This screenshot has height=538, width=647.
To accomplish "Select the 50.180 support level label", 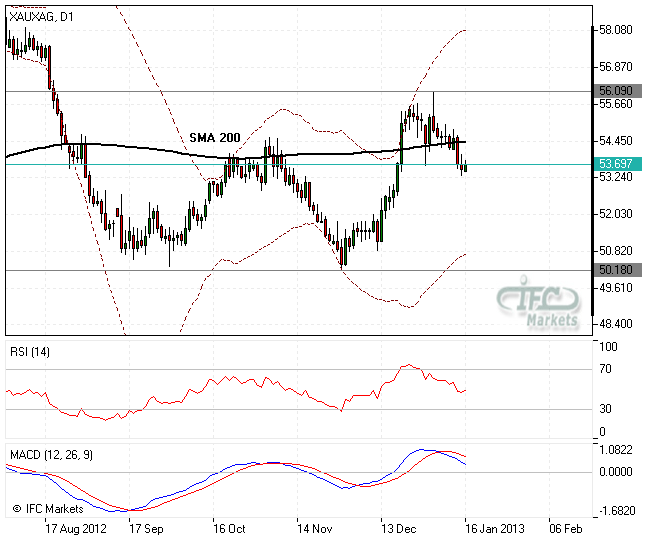I will click(612, 270).
